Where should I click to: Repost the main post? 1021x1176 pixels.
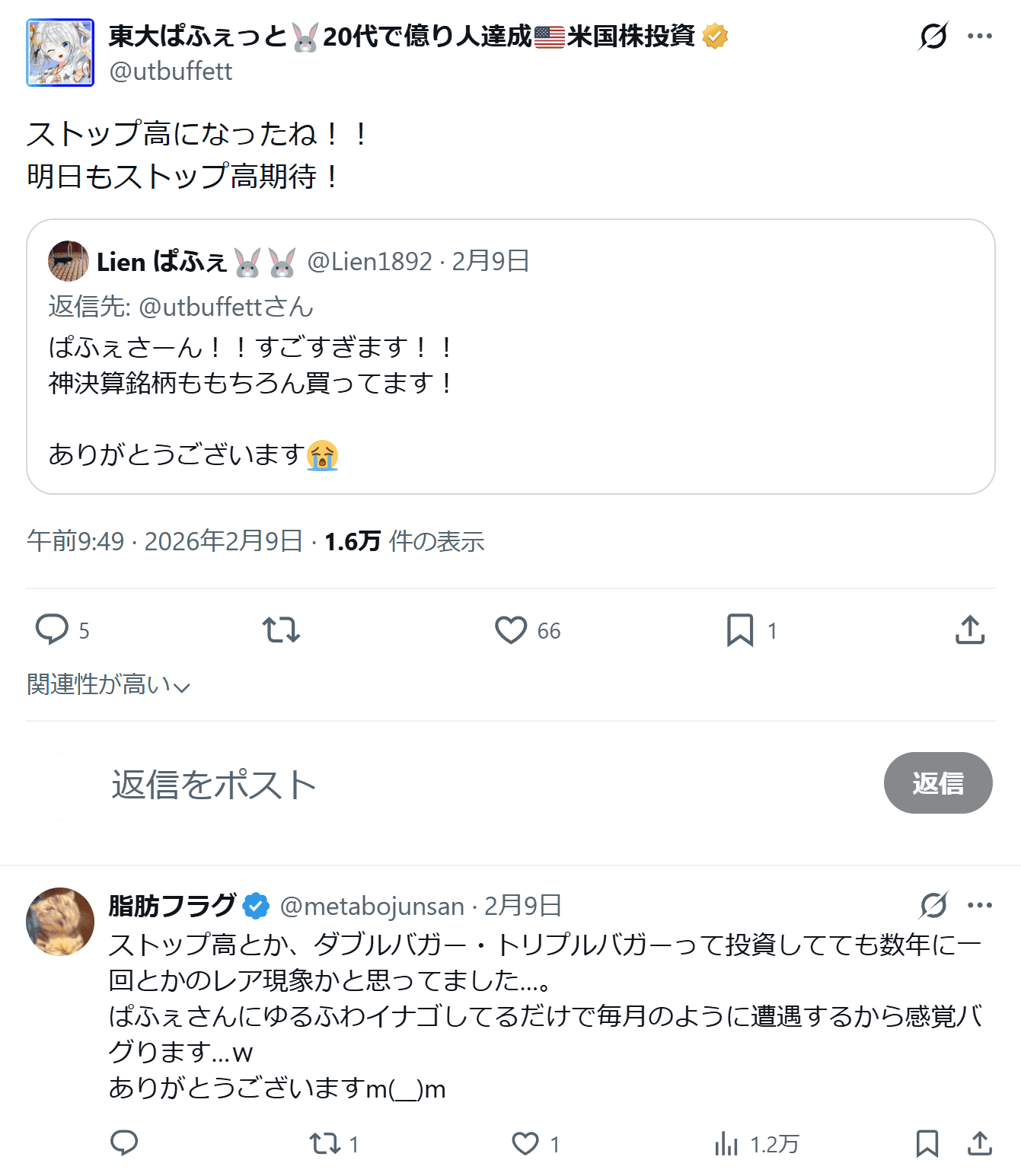point(281,630)
